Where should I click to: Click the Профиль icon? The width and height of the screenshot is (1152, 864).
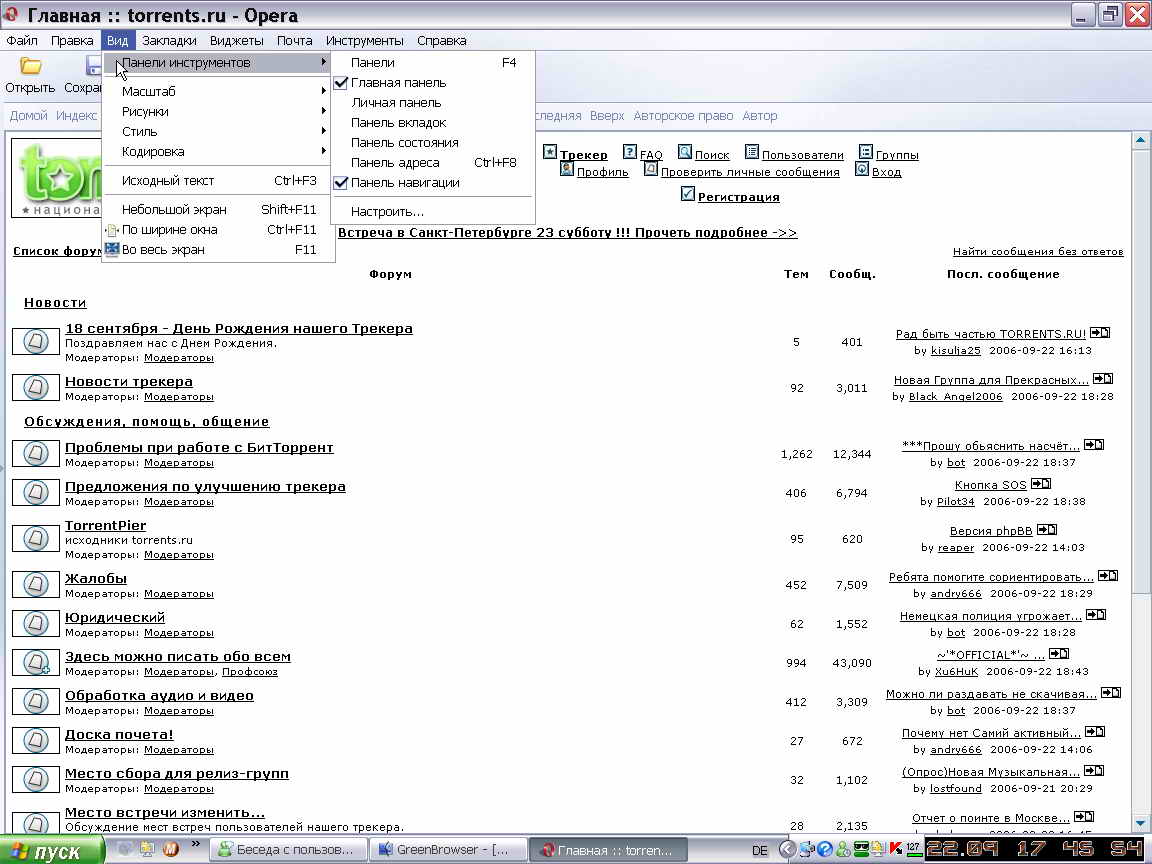click(566, 169)
